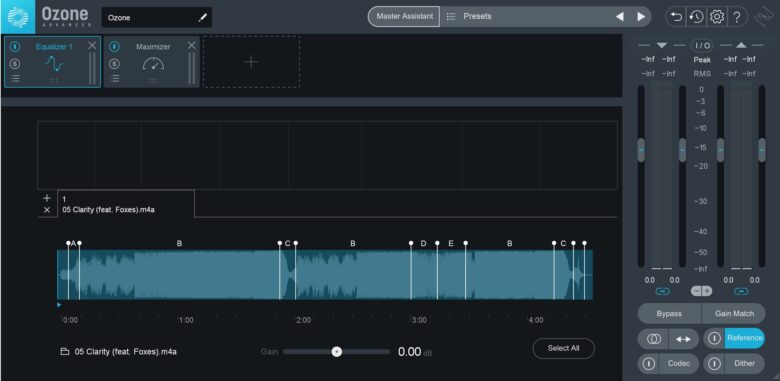Screen dimensions: 780x381
Task: Click output meter up-triangle indicator
Action: click(x=741, y=45)
